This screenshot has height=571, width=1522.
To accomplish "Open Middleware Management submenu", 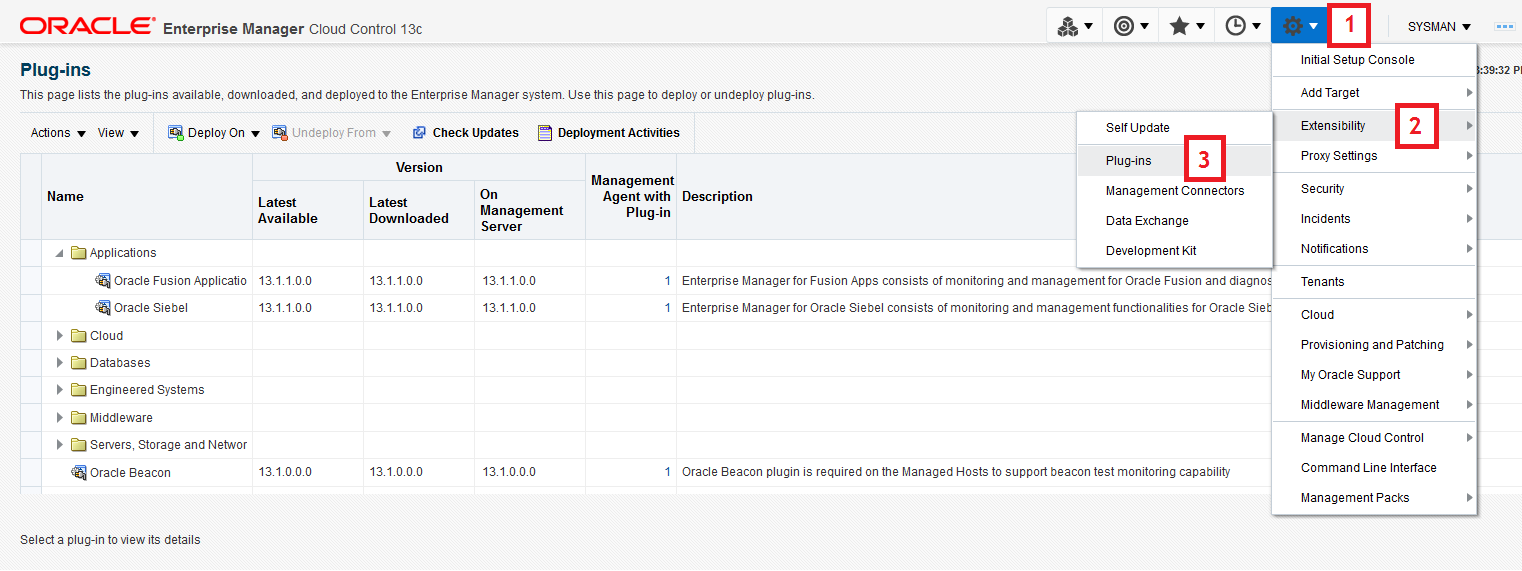I will pos(1374,405).
